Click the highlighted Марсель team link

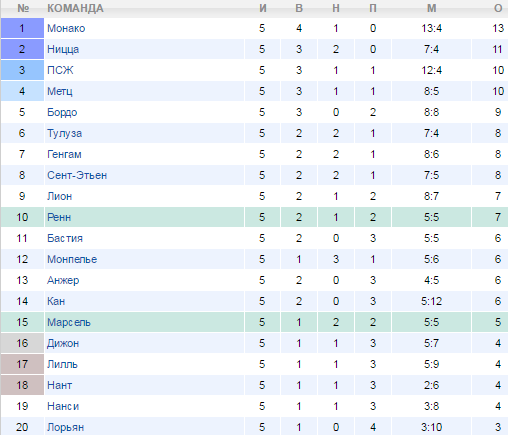(x=69, y=322)
